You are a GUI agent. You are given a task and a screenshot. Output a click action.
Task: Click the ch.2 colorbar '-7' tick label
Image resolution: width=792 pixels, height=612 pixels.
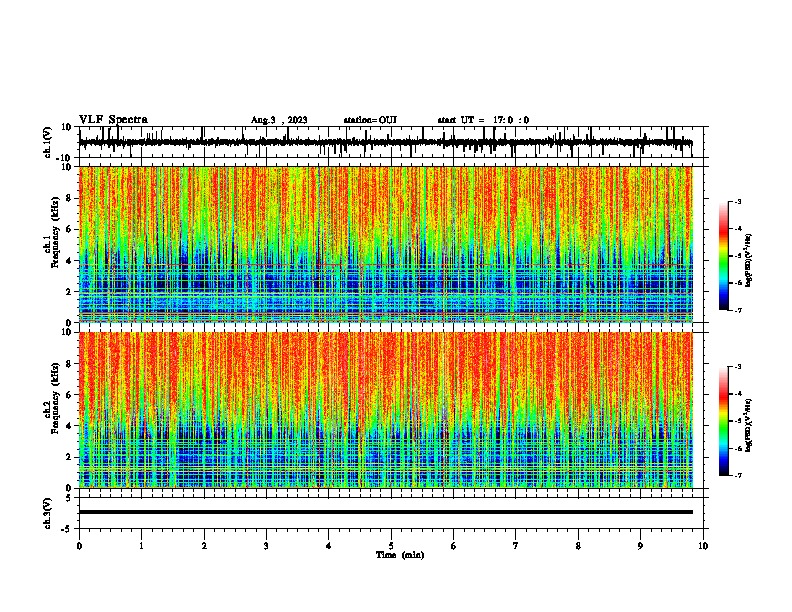click(x=737, y=475)
